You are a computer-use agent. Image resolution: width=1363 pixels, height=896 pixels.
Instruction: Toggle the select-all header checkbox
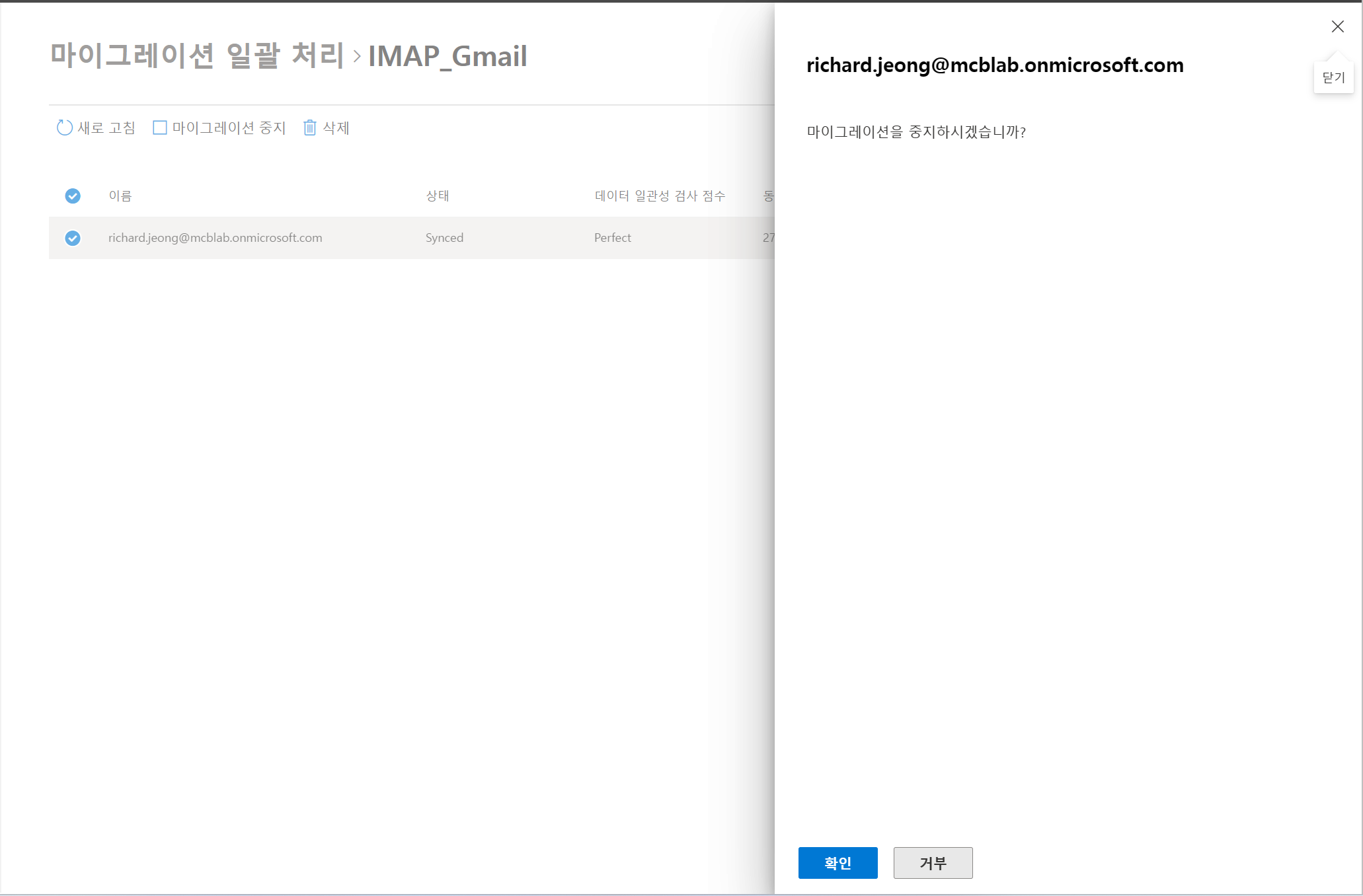pyautogui.click(x=73, y=196)
